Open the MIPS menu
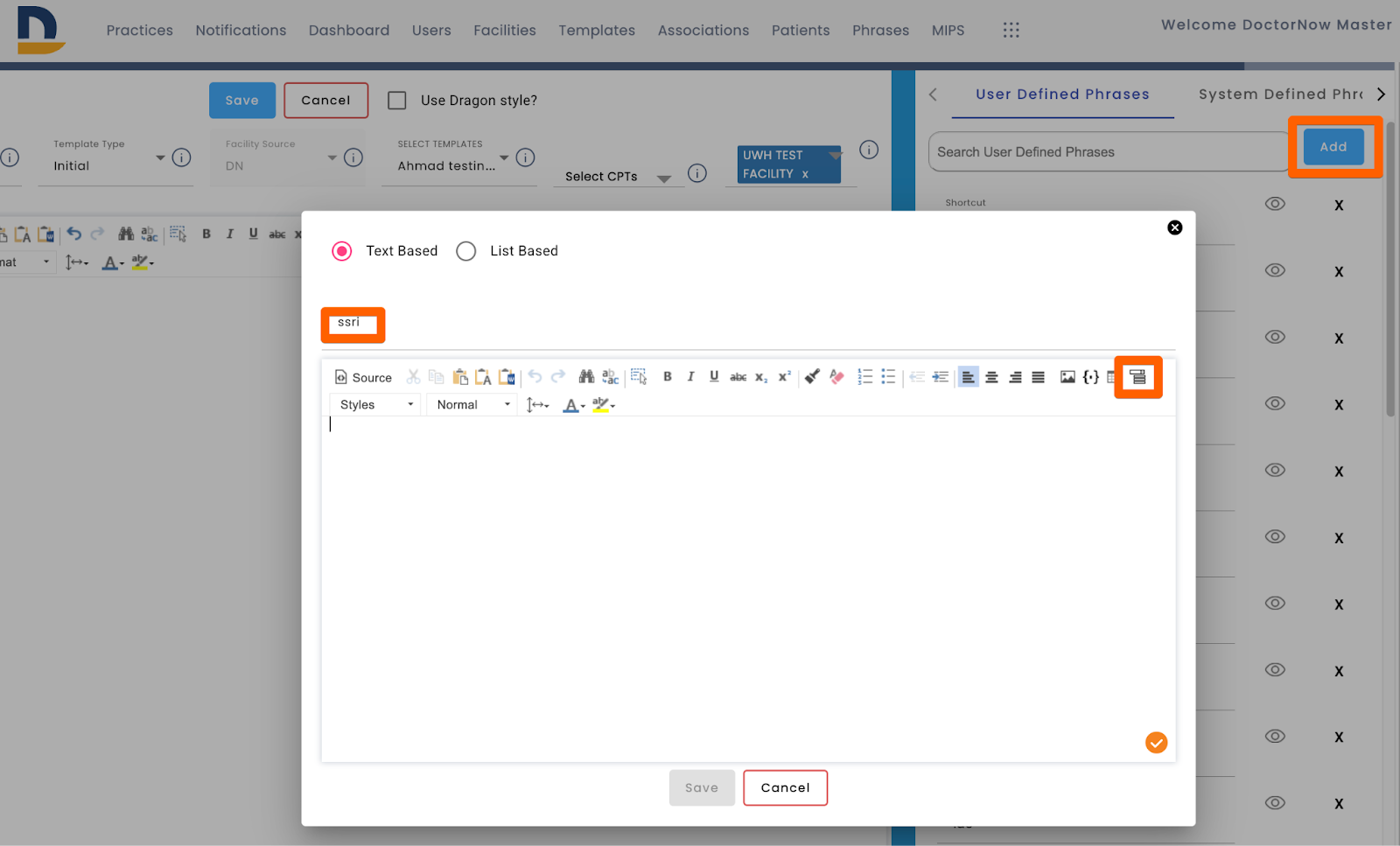This screenshot has height=846, width=1400. [948, 31]
